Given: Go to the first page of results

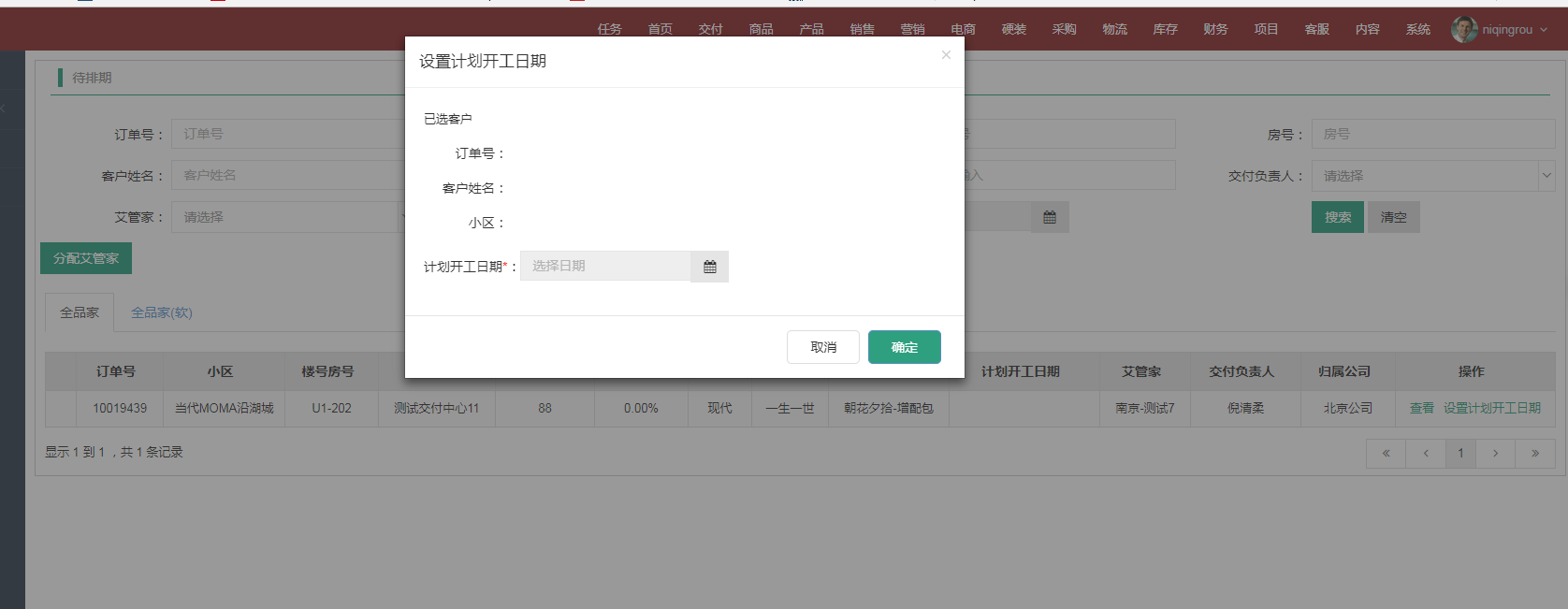Looking at the screenshot, I should coord(1386,454).
